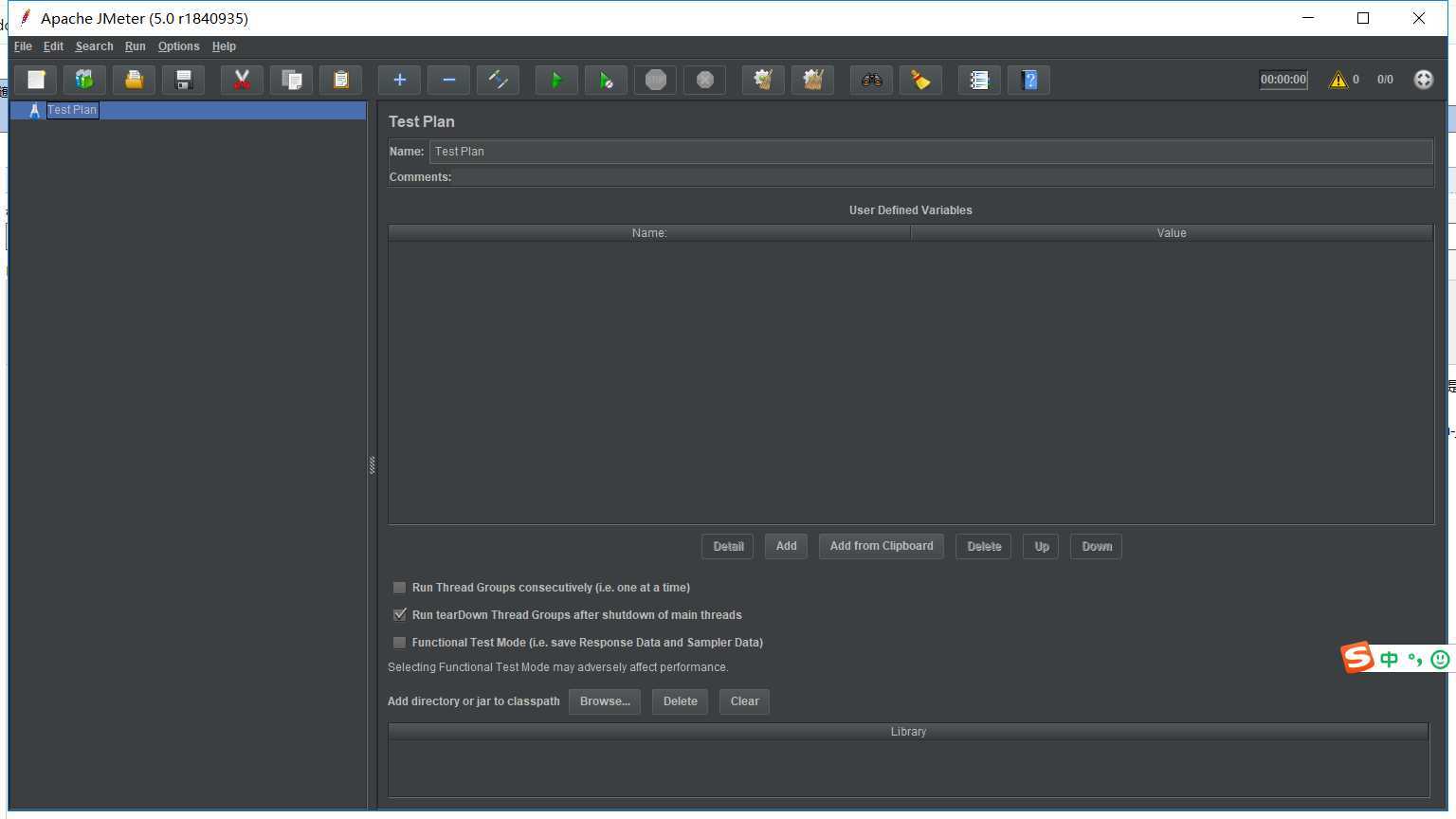The image size is (1456, 819).
Task: Uncheck Run tearDown Thread Groups checkbox
Action: [399, 615]
